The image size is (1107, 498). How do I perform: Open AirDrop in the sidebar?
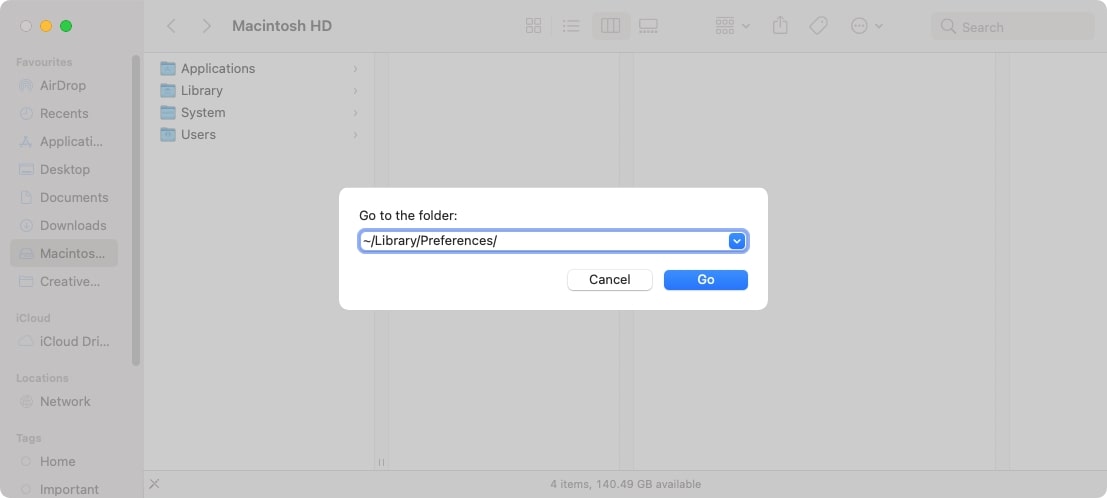[x=64, y=85]
